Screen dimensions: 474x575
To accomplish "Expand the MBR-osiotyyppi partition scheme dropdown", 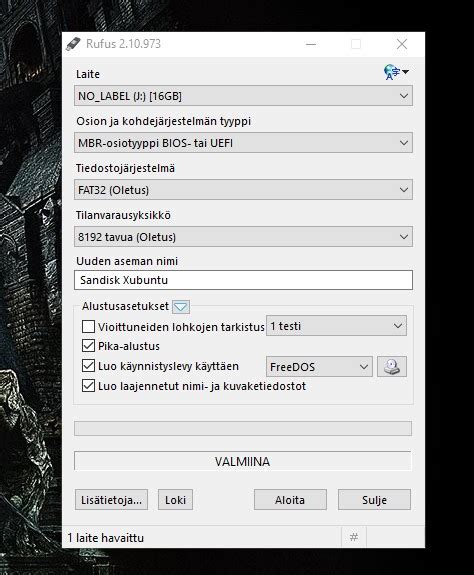I will coord(243,143).
